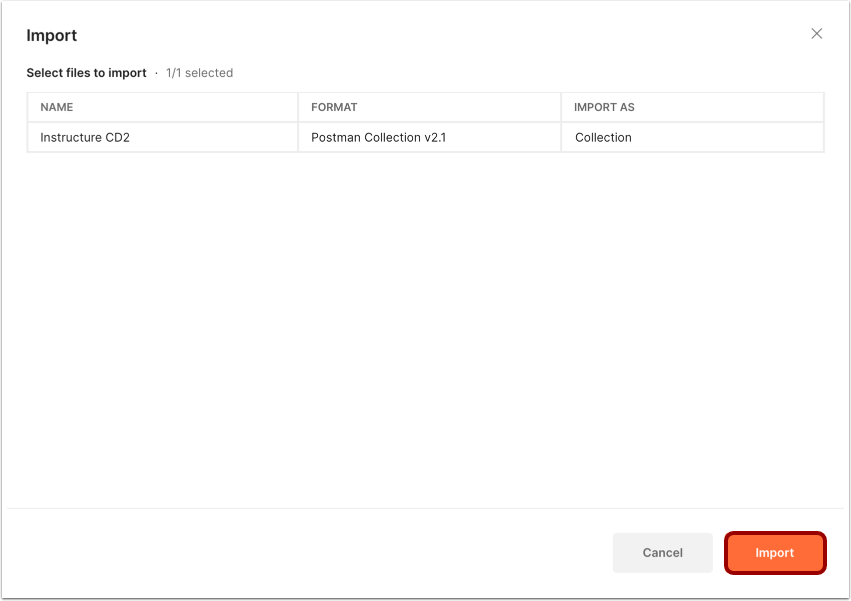Click the Select files to import label
This screenshot has height=601, width=851.
tap(86, 72)
